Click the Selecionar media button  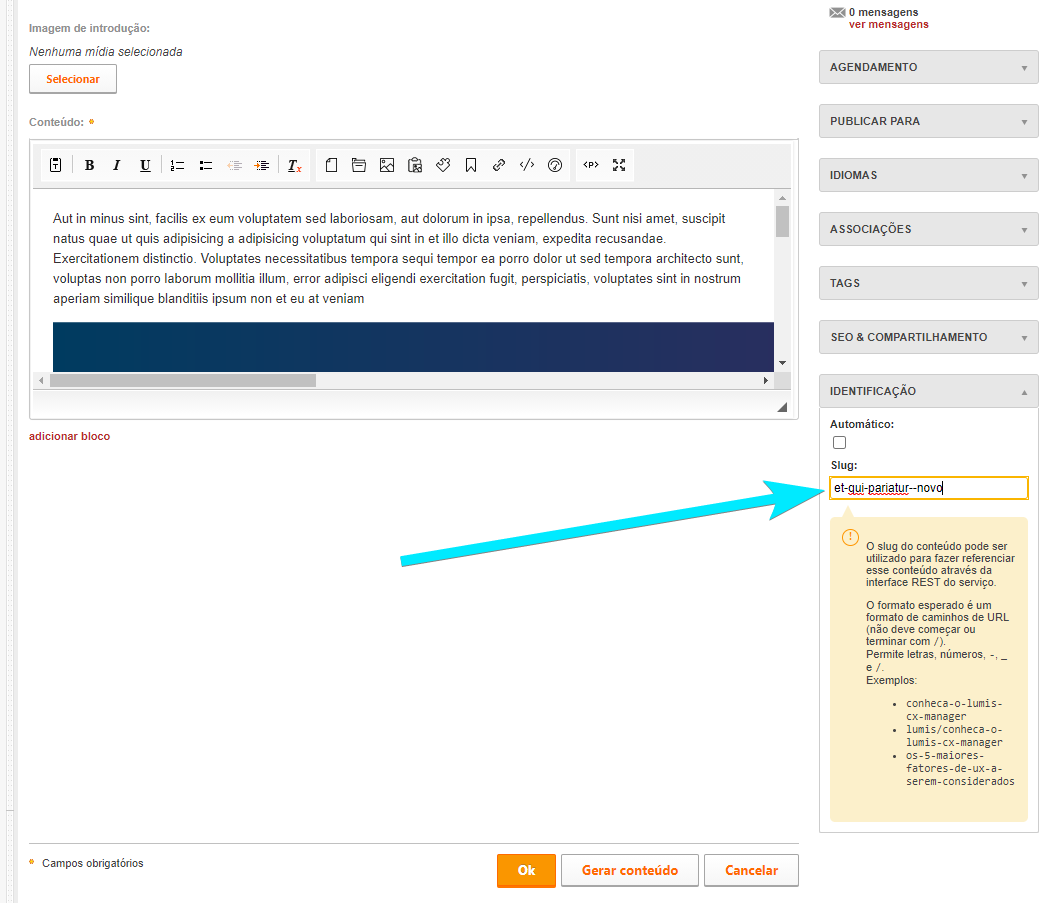pos(73,79)
